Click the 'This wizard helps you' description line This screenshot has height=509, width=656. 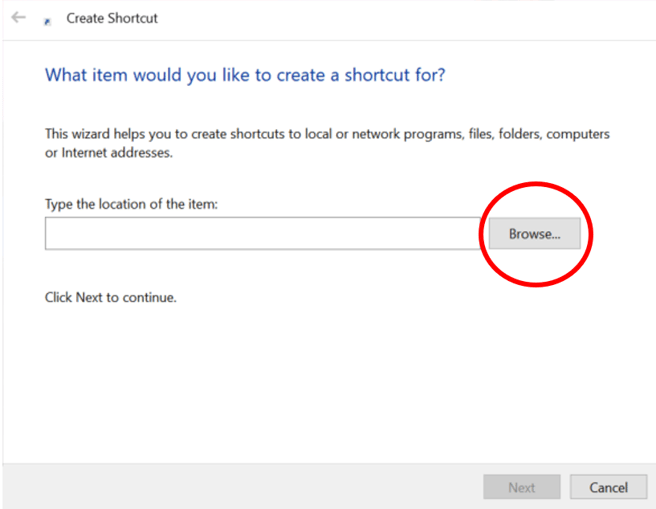click(327, 134)
